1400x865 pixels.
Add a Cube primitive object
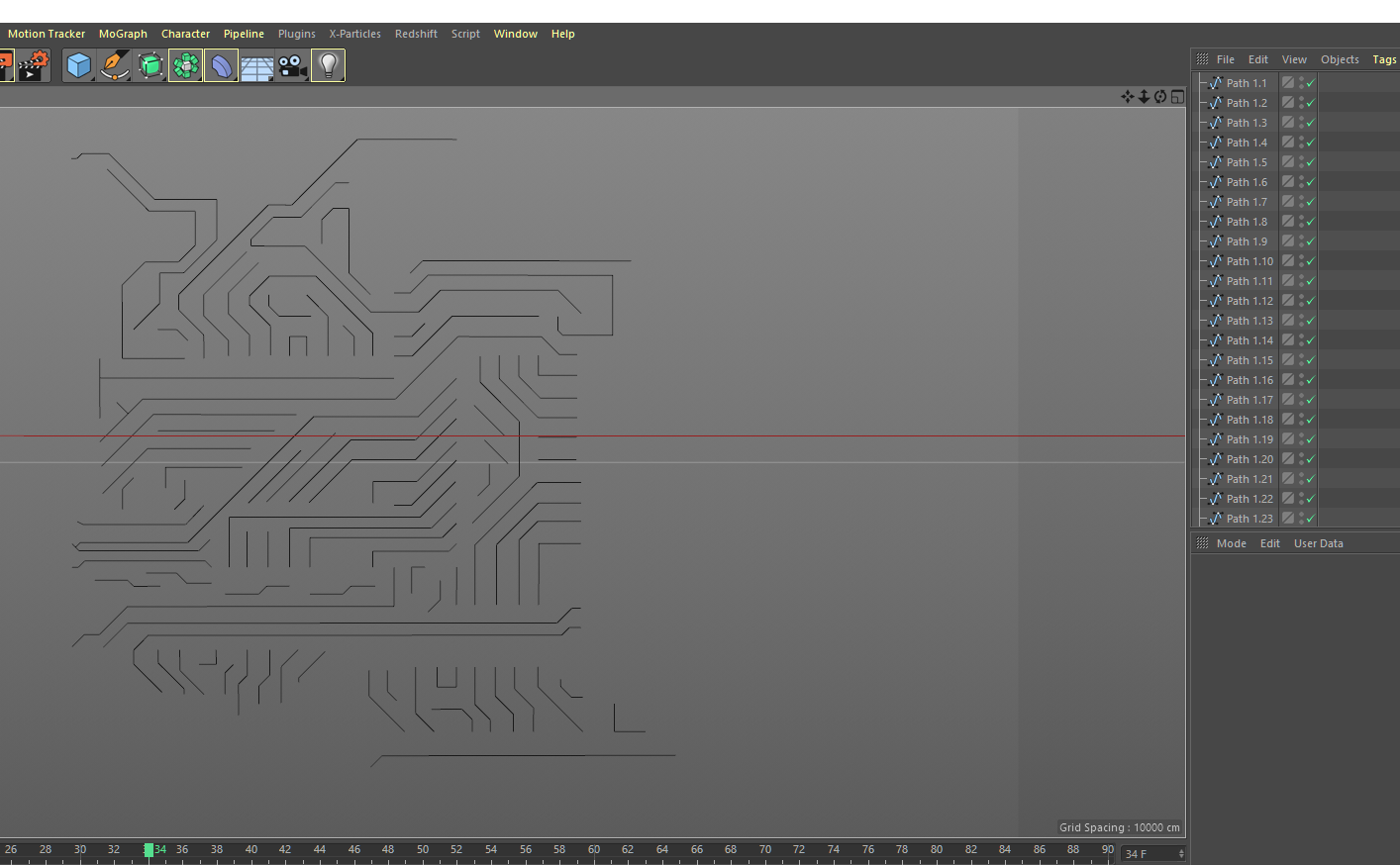(78, 65)
